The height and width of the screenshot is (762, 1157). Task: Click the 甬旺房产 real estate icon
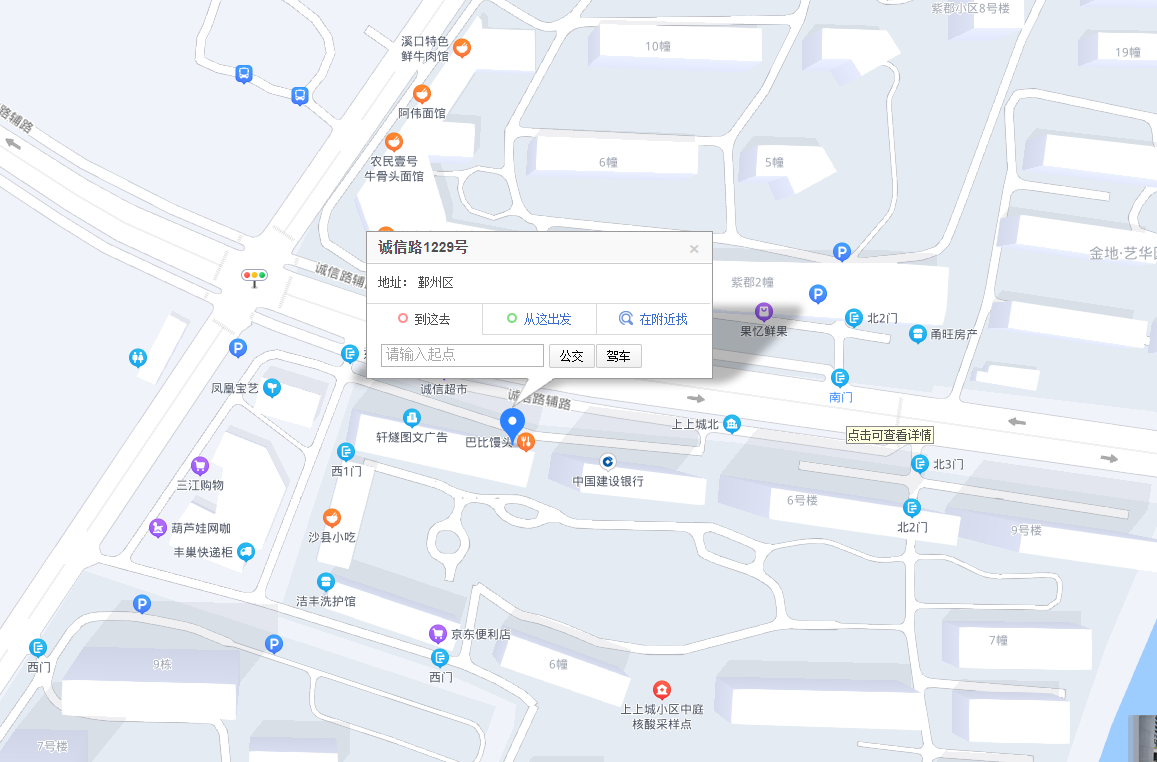pyautogui.click(x=917, y=333)
